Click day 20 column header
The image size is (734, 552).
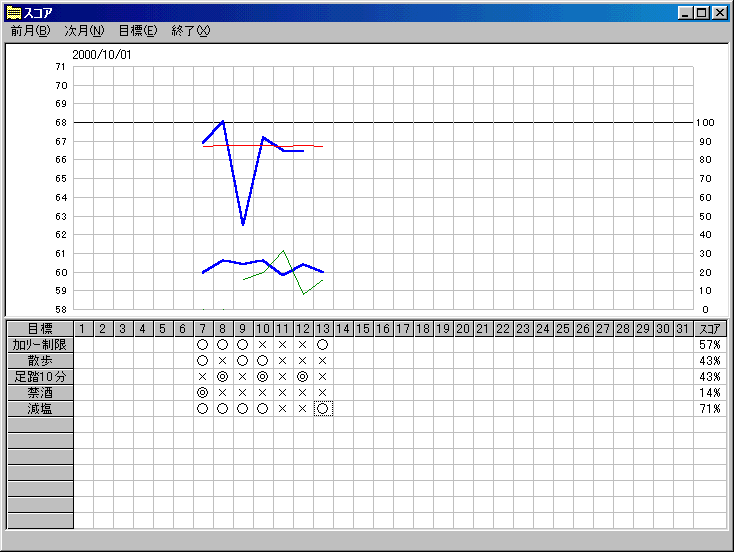click(x=463, y=329)
